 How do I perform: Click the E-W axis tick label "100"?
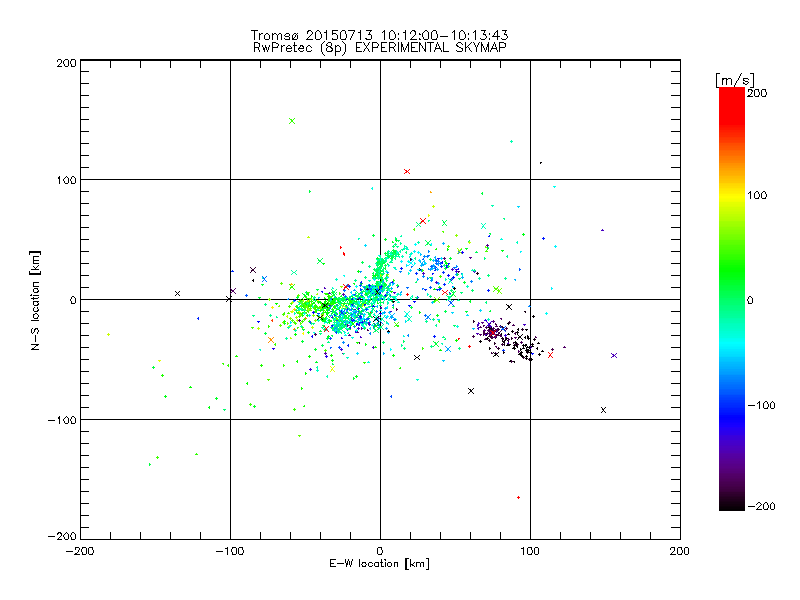530,551
